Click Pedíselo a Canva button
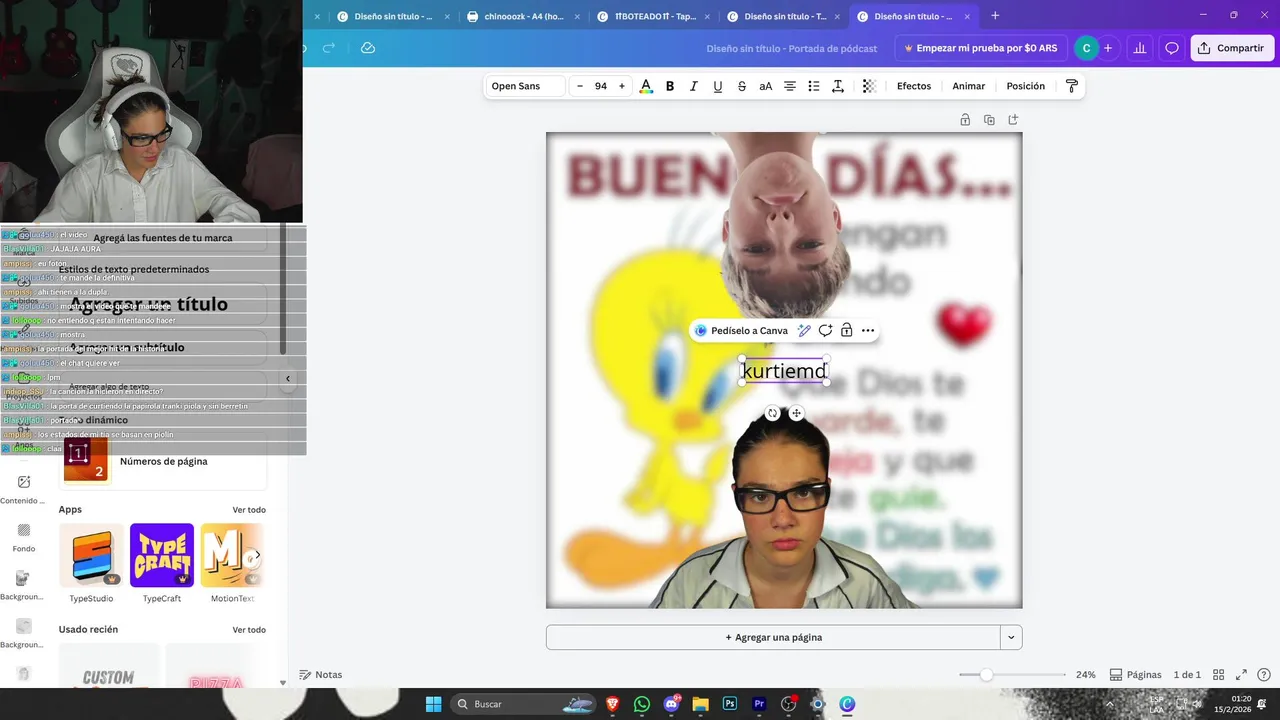This screenshot has height=720, width=1280. 741,331
